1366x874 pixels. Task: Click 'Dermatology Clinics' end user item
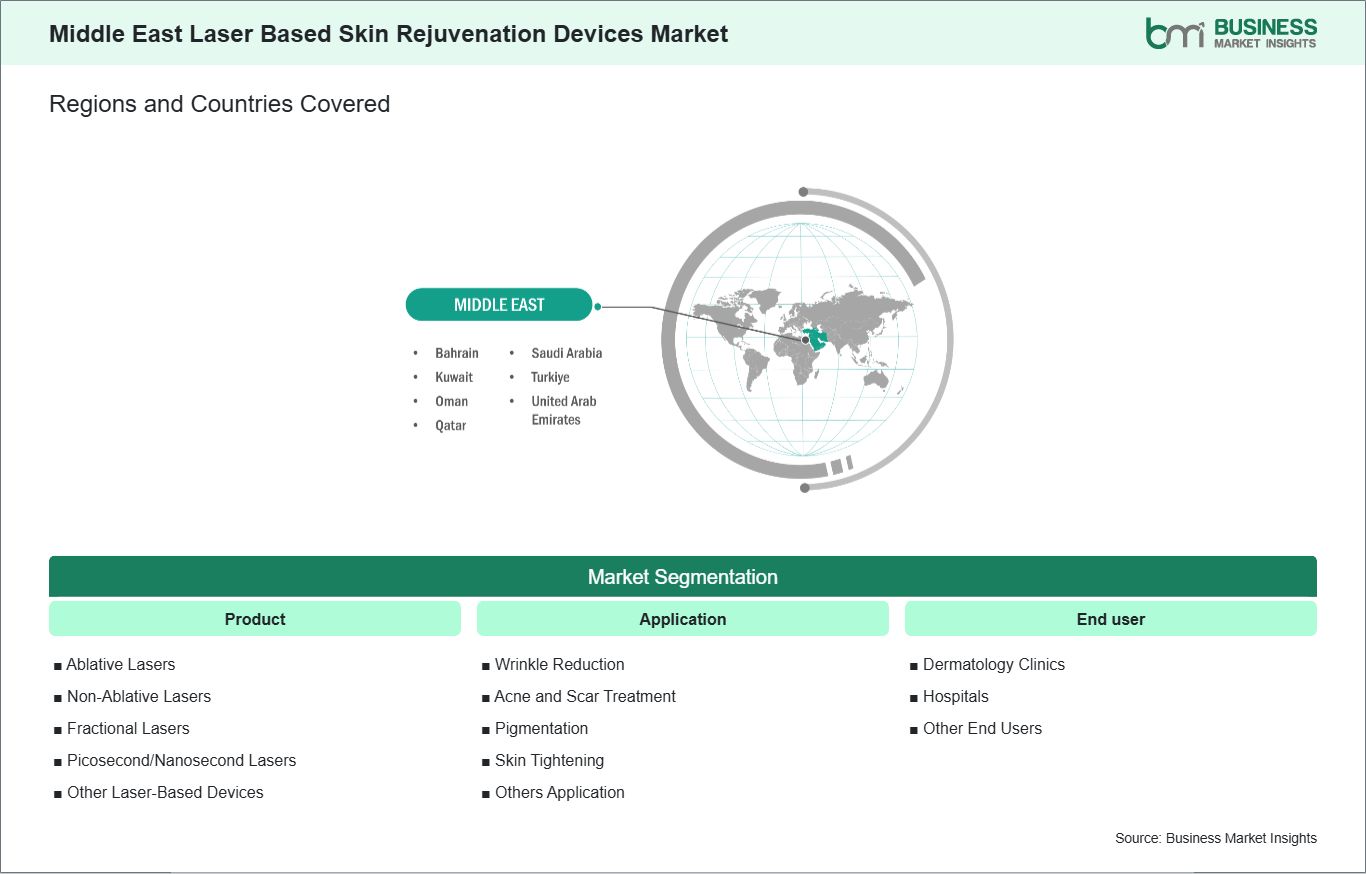994,664
